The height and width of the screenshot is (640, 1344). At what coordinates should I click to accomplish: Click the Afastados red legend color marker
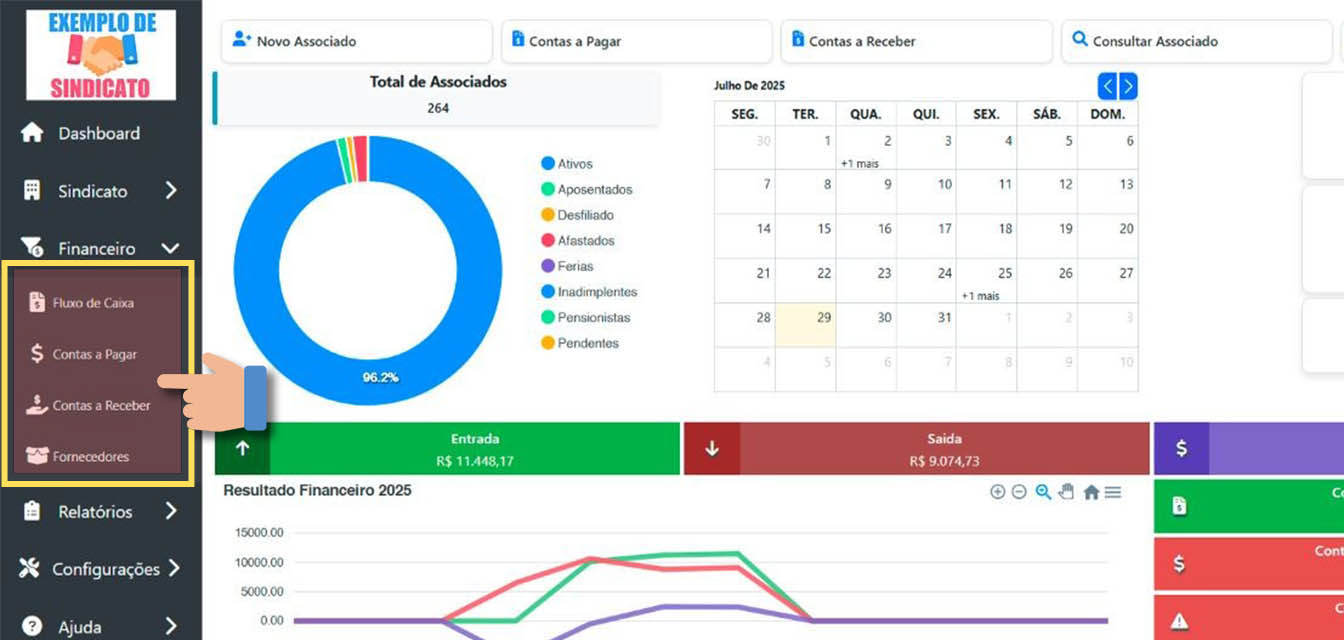[x=548, y=241]
